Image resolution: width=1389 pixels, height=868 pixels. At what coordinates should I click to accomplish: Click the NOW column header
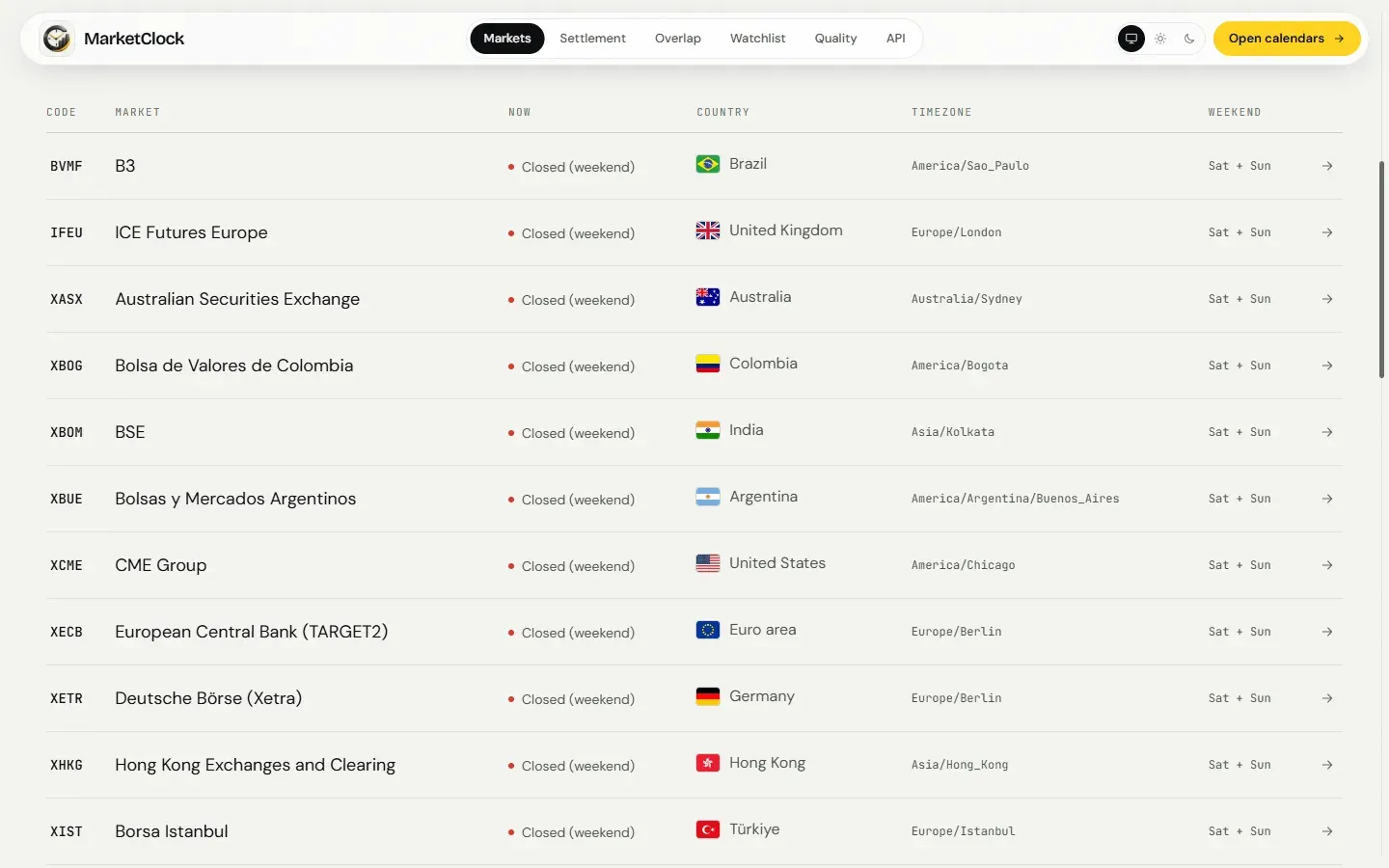coord(520,112)
